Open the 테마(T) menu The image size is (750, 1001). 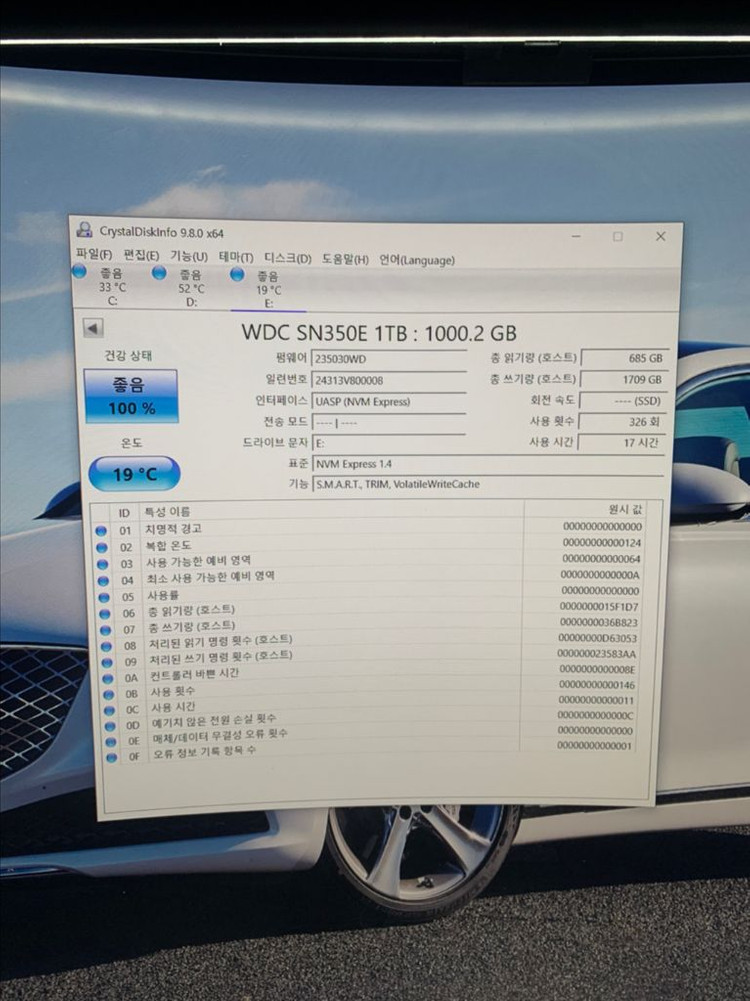click(236, 257)
